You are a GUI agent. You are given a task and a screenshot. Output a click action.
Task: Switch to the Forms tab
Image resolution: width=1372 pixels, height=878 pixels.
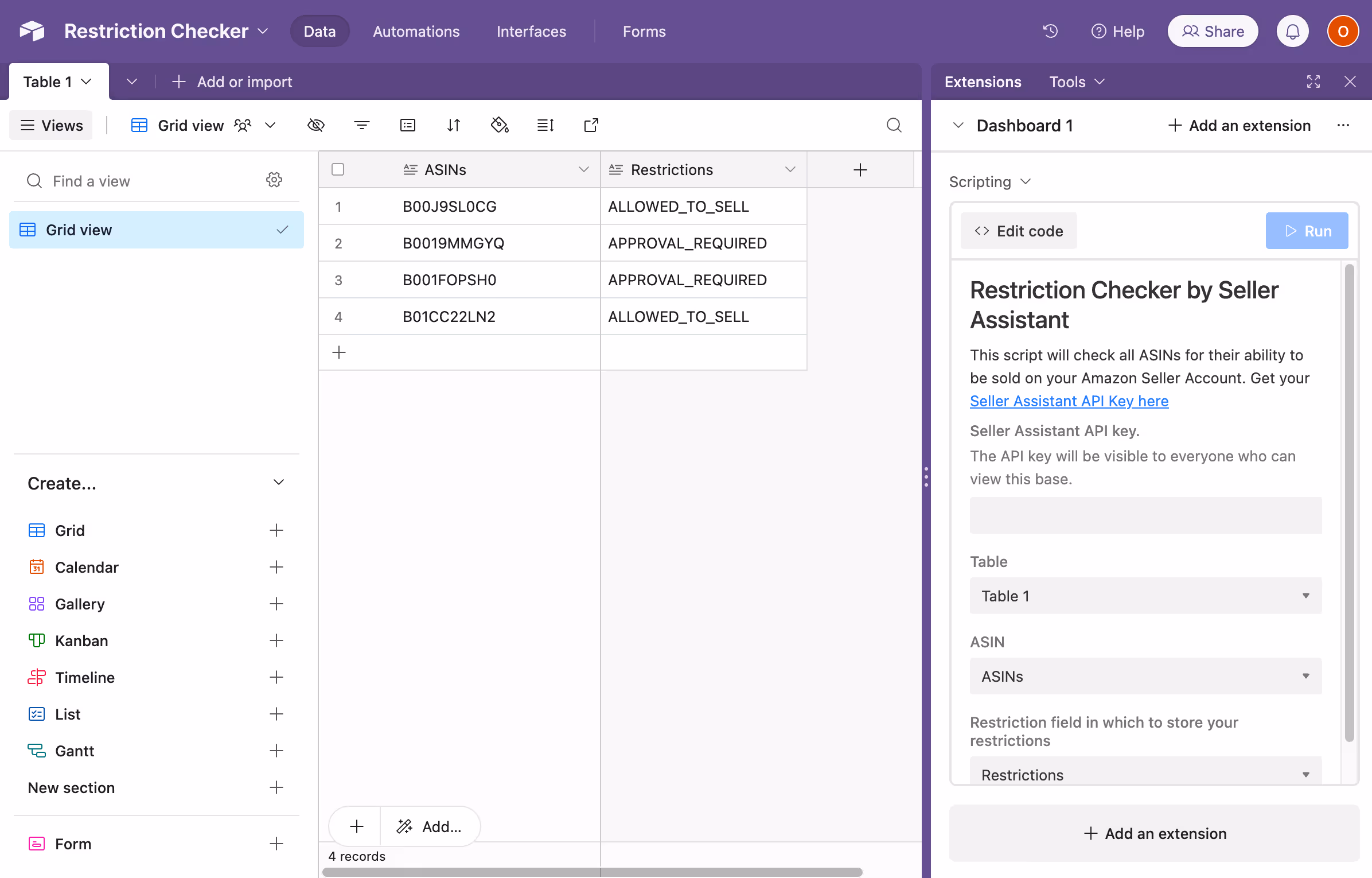[644, 31]
